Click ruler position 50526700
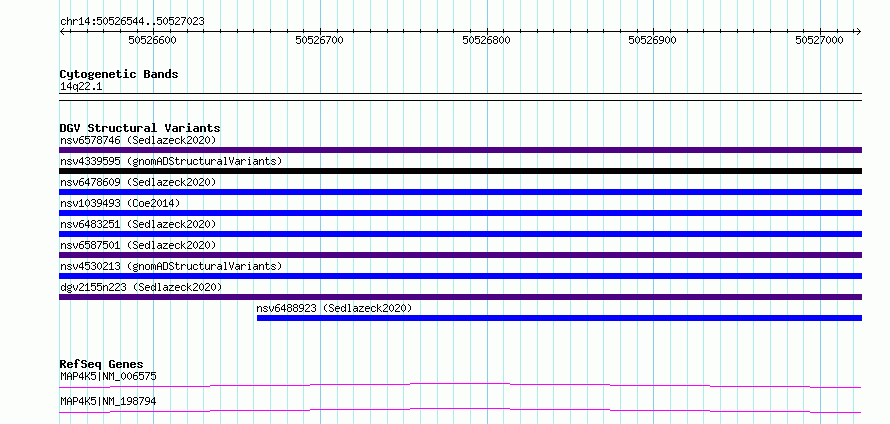The image size is (890, 424). [320, 40]
